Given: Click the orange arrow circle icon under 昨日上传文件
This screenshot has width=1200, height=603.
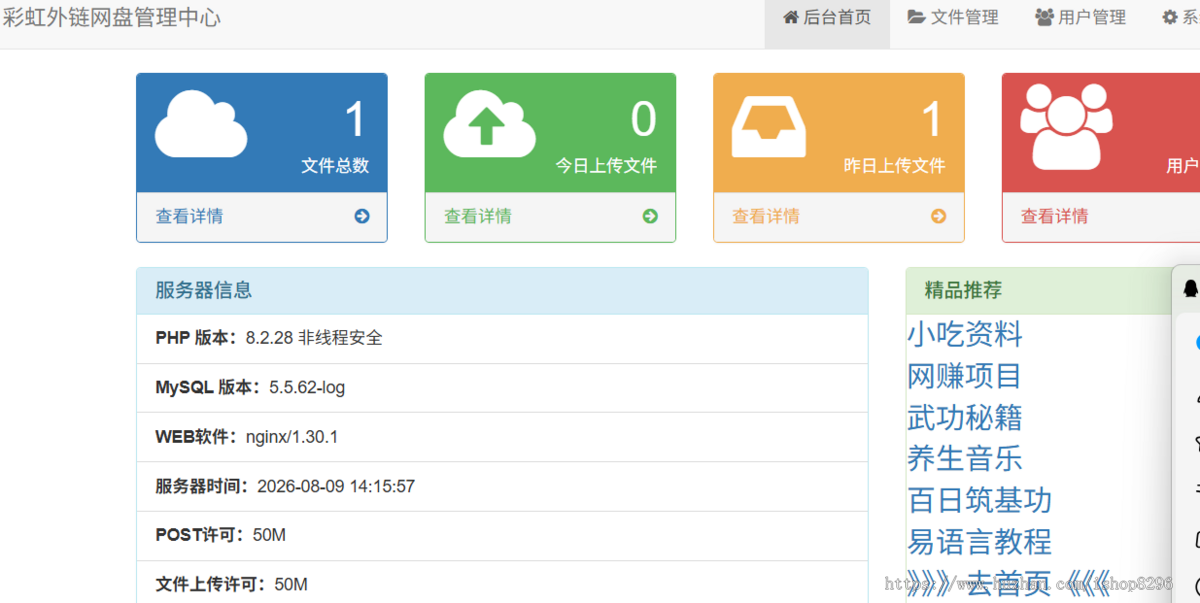Looking at the screenshot, I should click(x=938, y=216).
